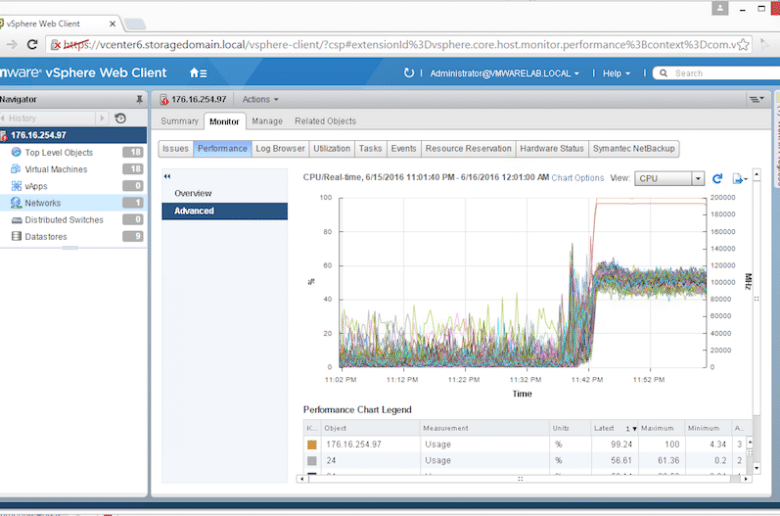Click the Networks count badge 1
Viewport: 780px width, 516px height.
pos(133,203)
